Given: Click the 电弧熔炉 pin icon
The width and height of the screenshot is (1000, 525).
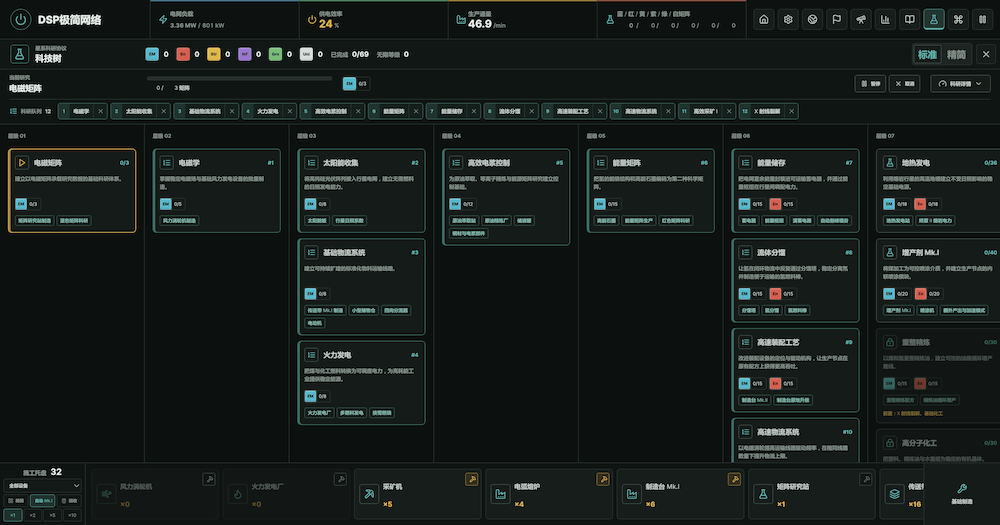Looking at the screenshot, I should (603, 479).
